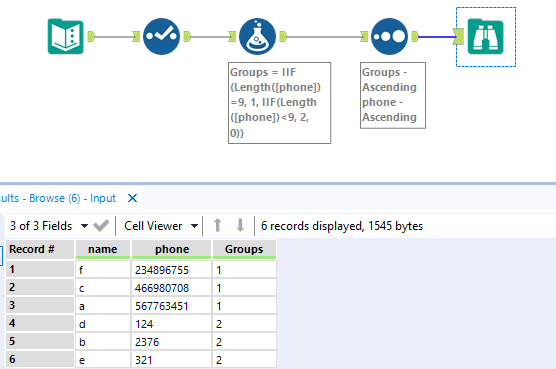The image size is (556, 369).
Task: Click the Sort tool annotation box
Action: (393, 95)
